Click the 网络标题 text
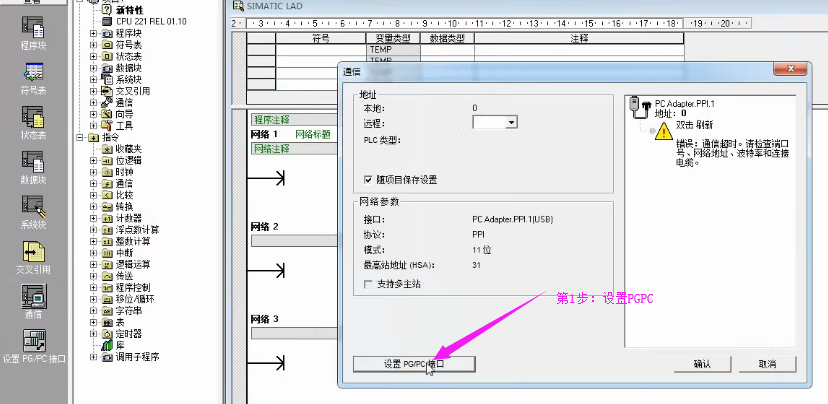828x404 pixels. [313, 135]
